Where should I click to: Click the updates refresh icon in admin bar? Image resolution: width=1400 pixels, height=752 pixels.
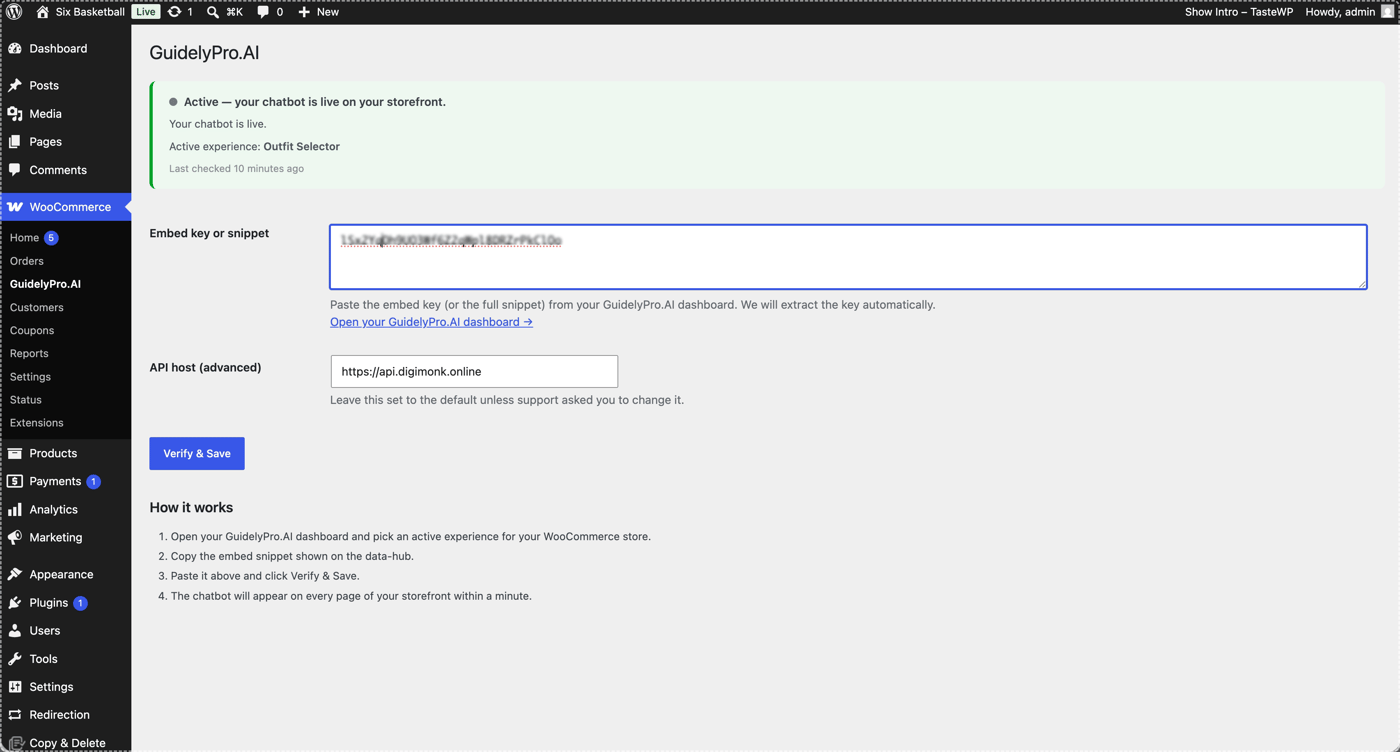[175, 12]
